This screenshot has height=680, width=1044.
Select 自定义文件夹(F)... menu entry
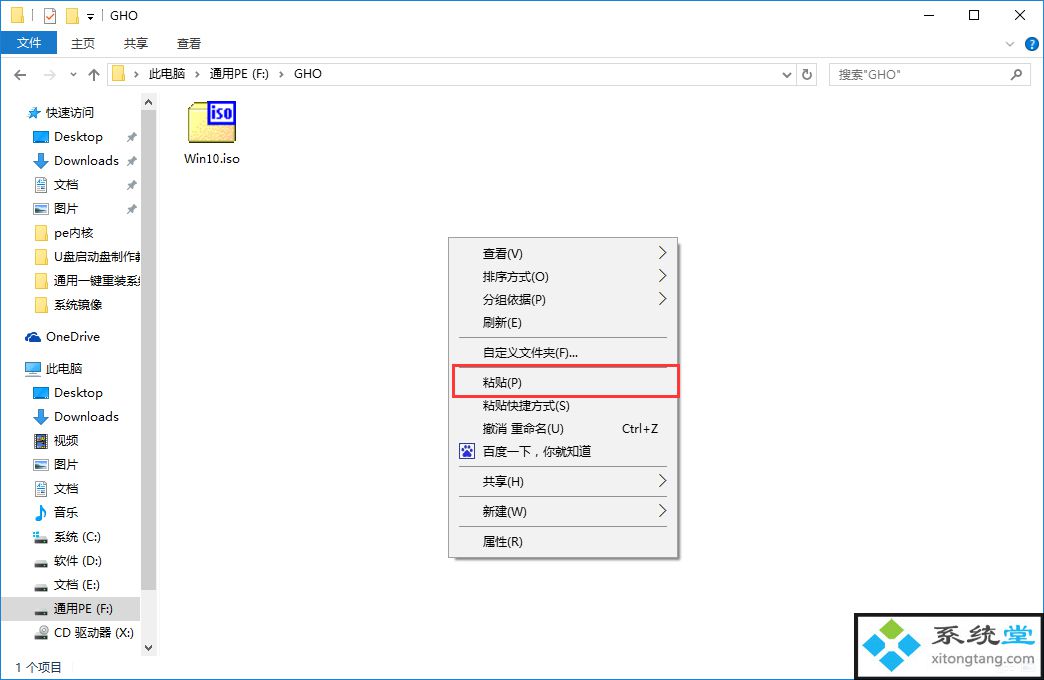[x=563, y=352]
